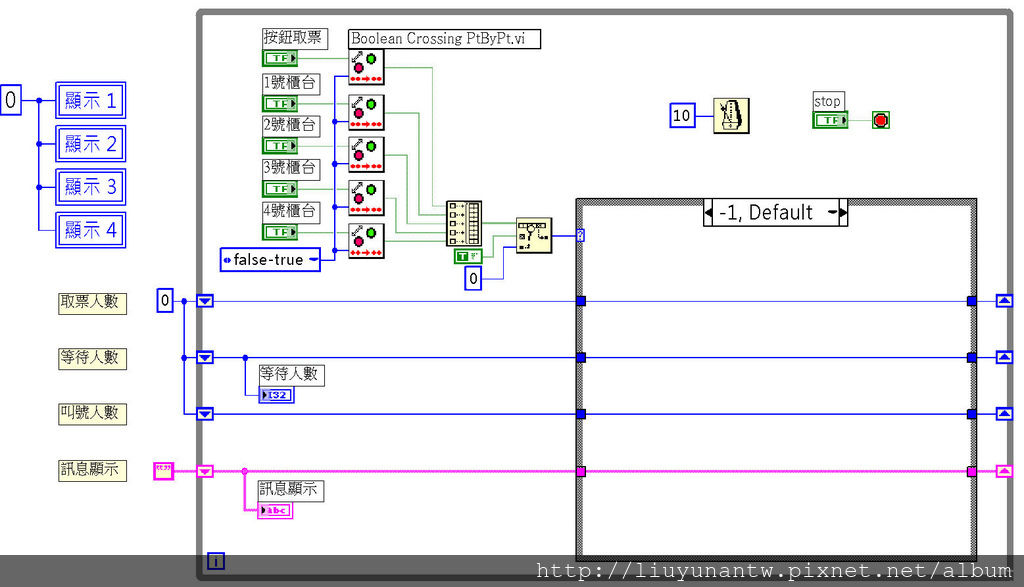Click the 2號櫃台 terminal label

291,126
